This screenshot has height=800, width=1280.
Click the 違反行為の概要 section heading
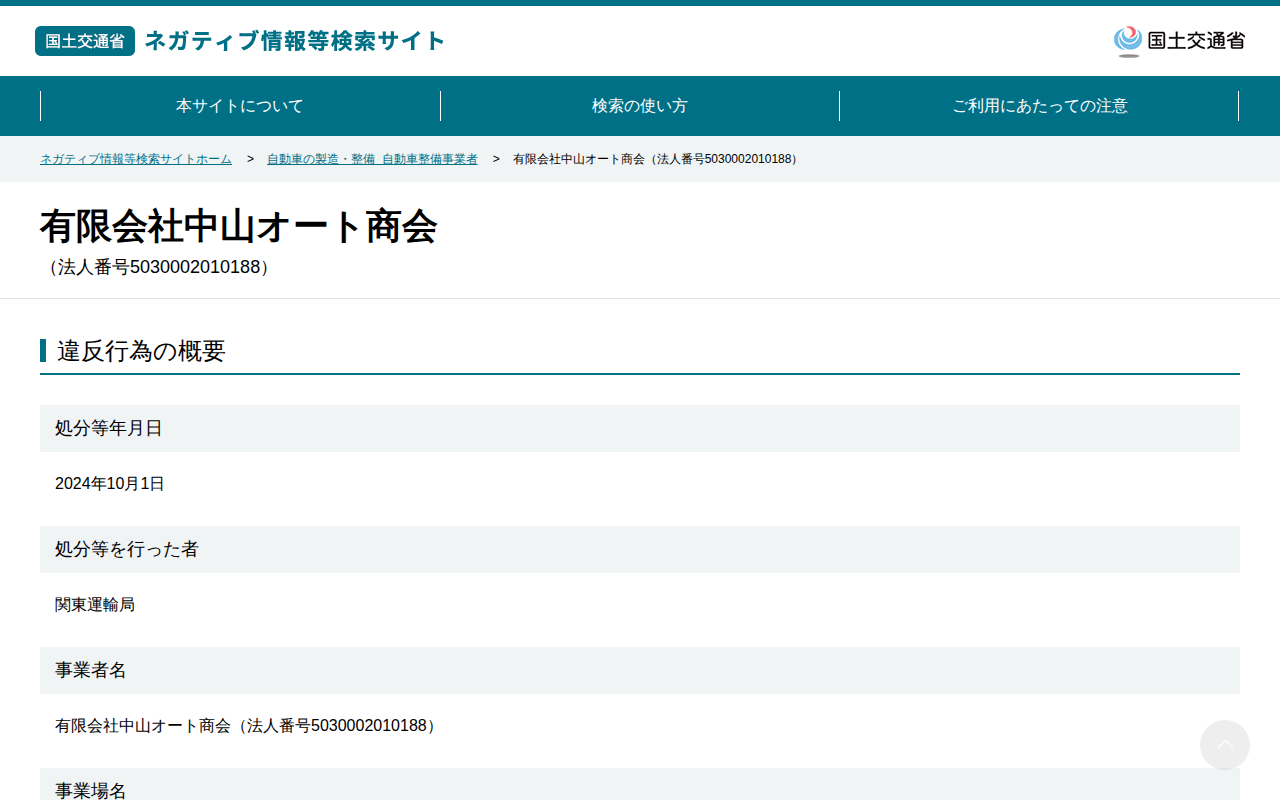click(141, 351)
